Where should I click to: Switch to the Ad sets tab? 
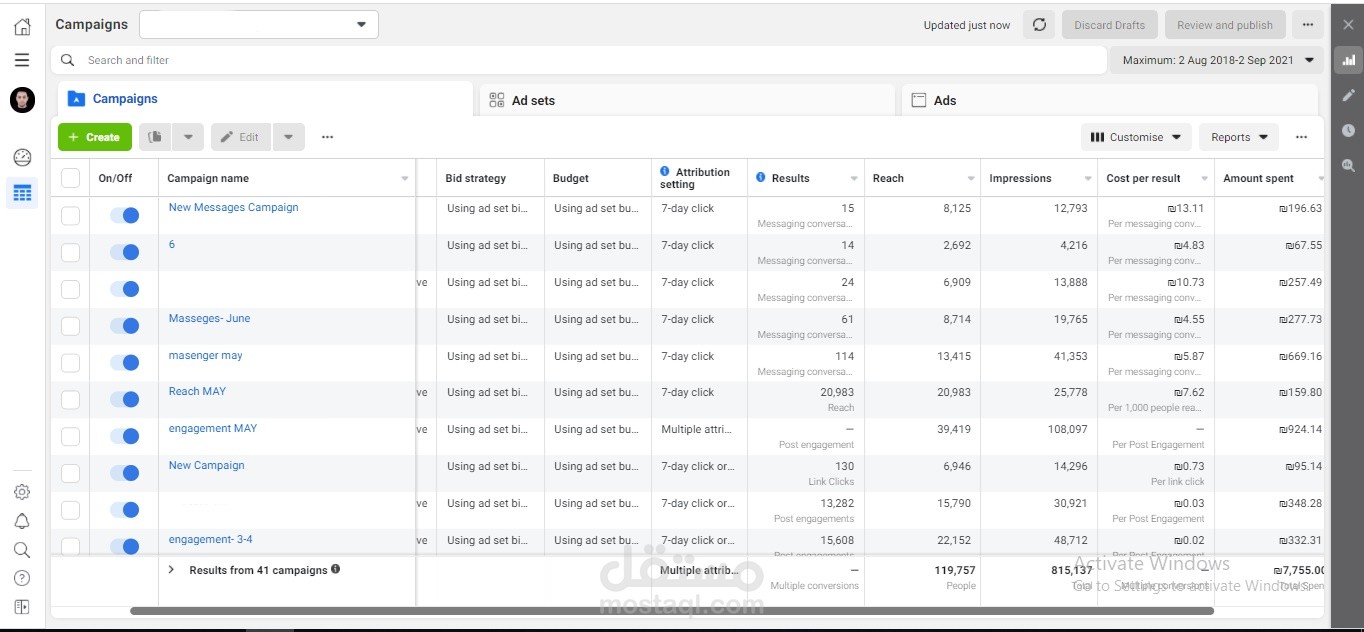pos(687,100)
